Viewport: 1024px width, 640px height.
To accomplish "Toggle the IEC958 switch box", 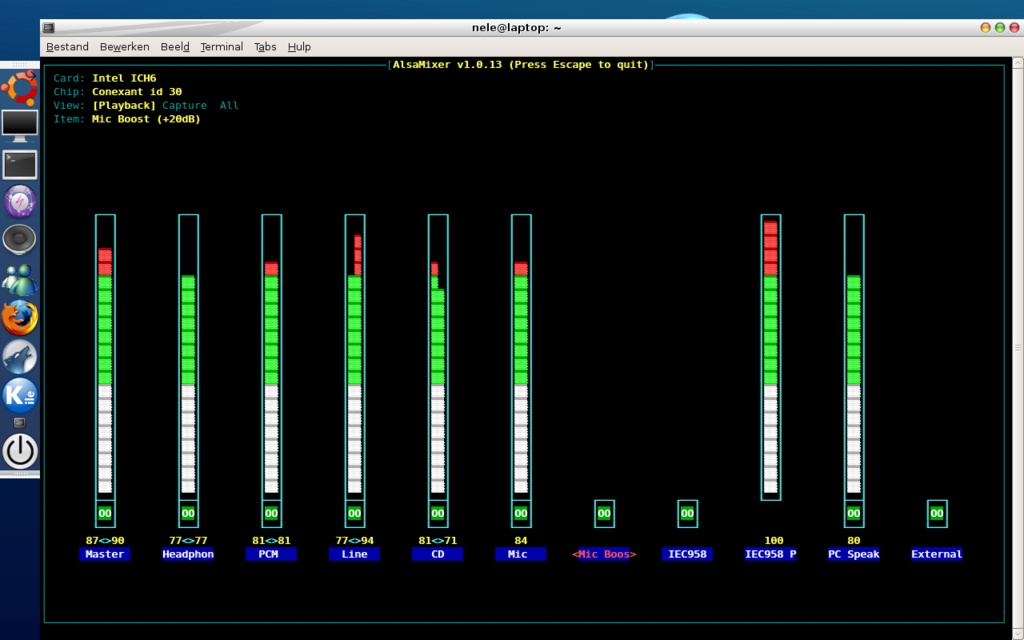I will [x=687, y=513].
